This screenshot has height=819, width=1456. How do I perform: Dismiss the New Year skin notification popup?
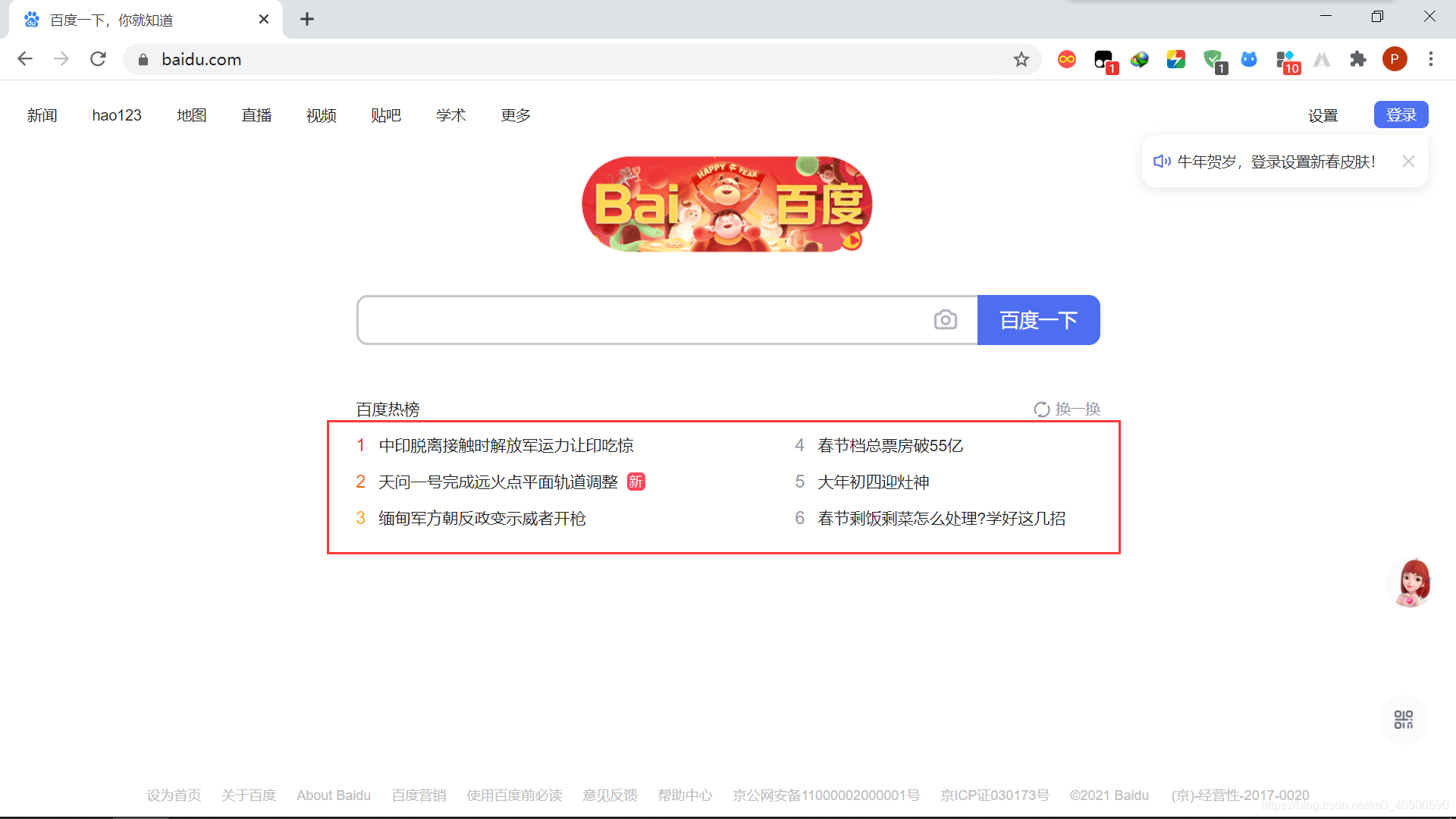point(1408,161)
